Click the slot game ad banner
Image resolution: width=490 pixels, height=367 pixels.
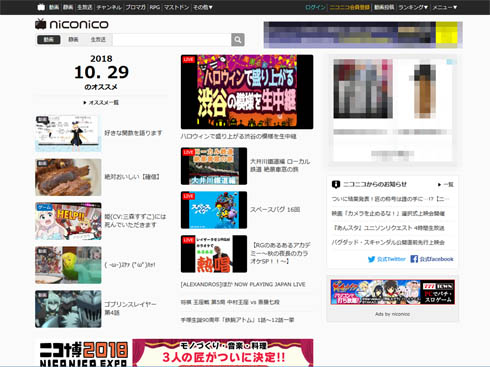[393, 292]
